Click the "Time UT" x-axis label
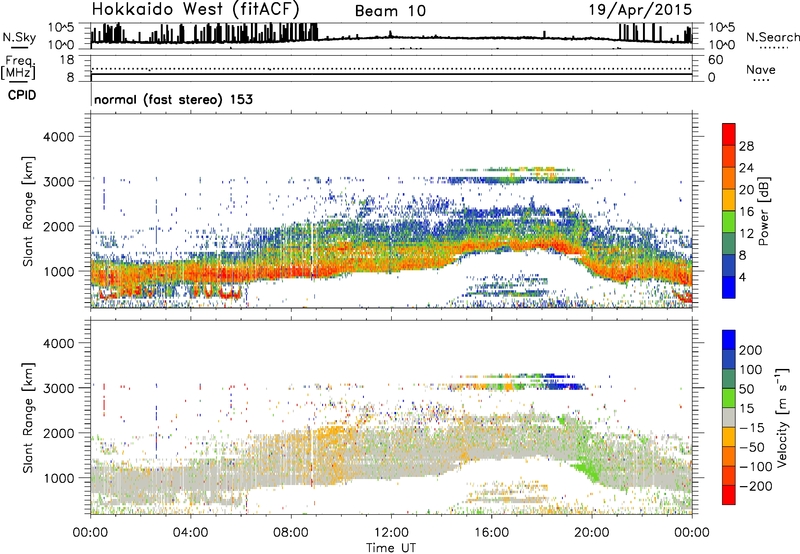Viewport: 800px width, 554px height. [391, 548]
